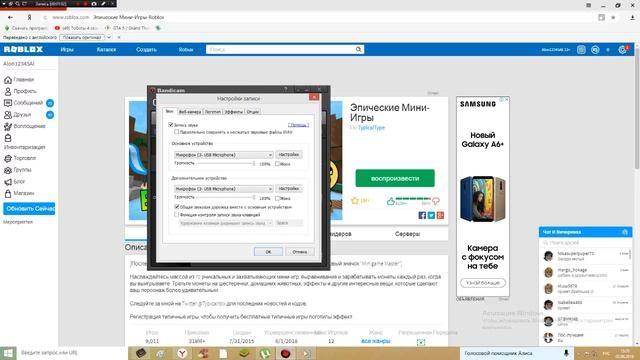Click the favorite star icon under the game
The image size is (640, 360).
tap(355, 200)
